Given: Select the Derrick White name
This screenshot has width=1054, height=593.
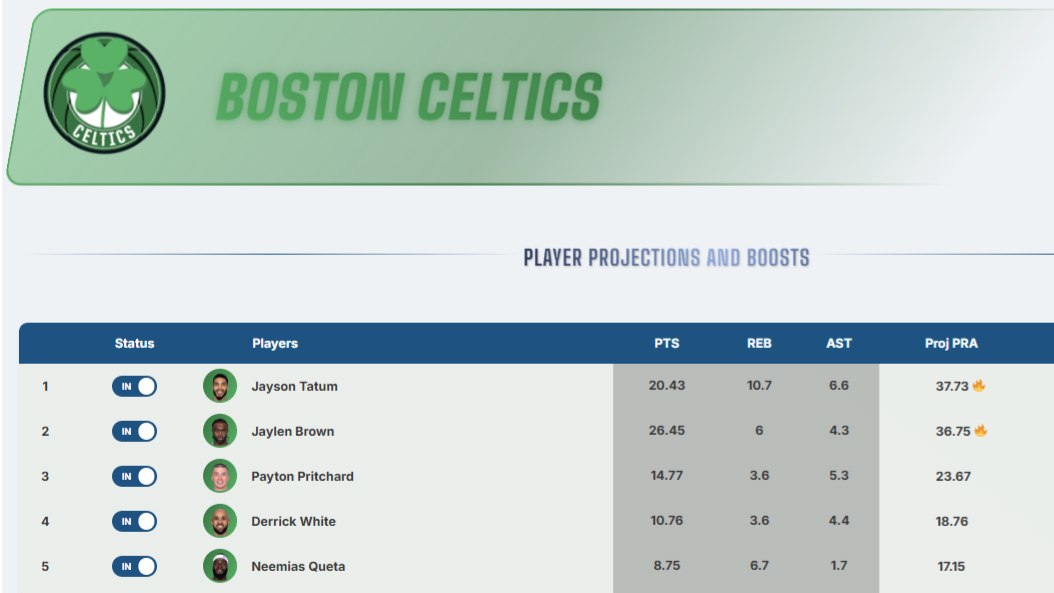Looking at the screenshot, I should (293, 521).
